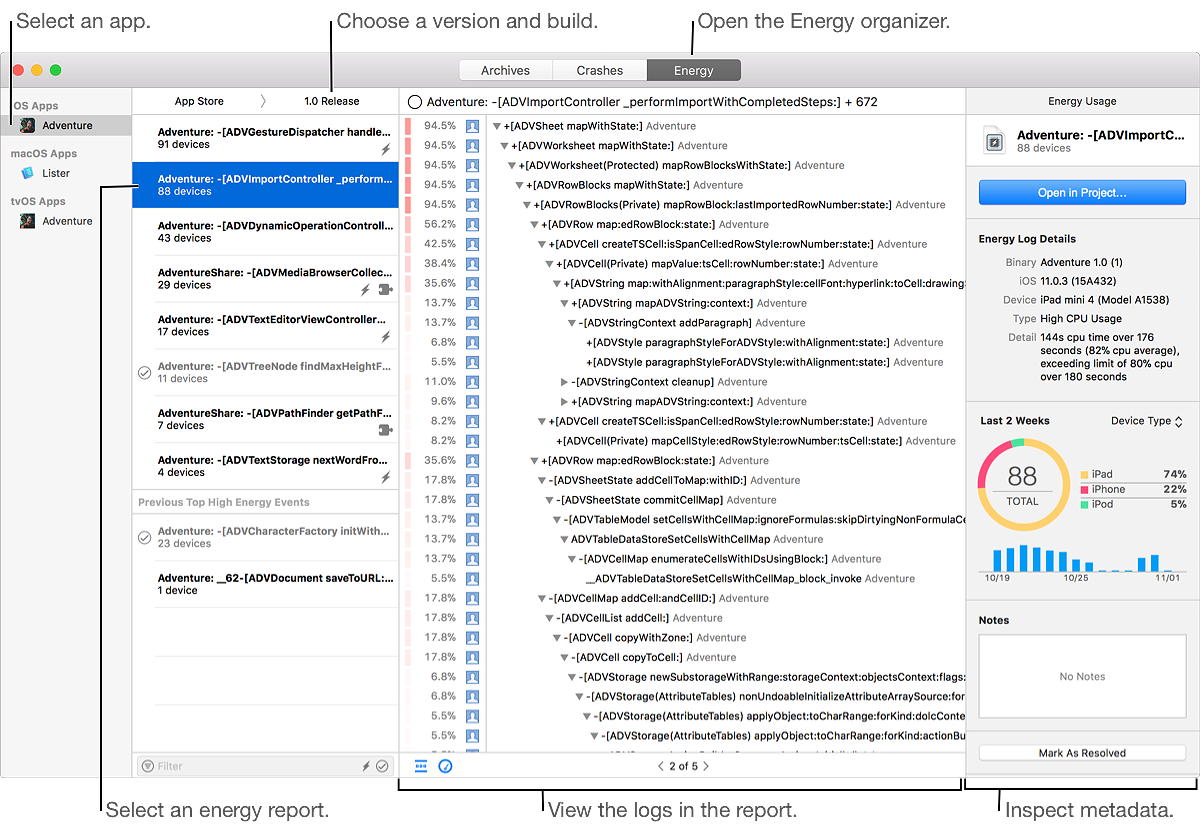Click the yellow iPad legend swatch

(1085, 475)
